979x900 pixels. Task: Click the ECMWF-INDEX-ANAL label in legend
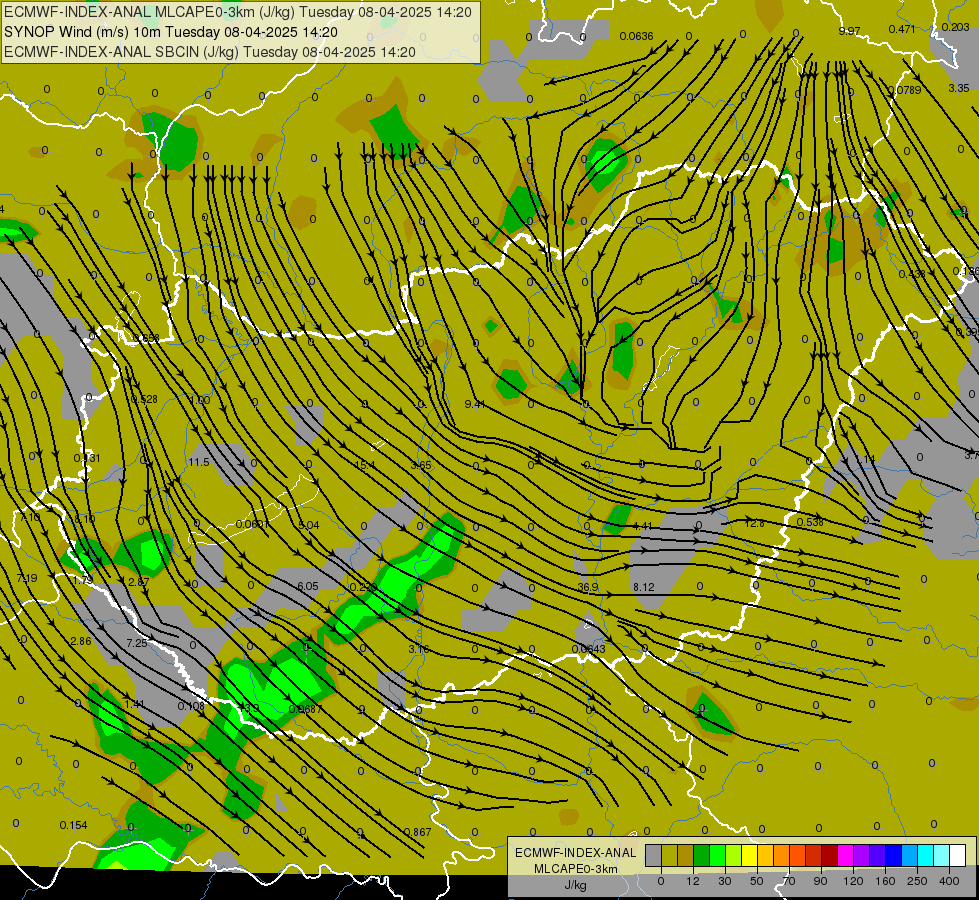[x=575, y=853]
